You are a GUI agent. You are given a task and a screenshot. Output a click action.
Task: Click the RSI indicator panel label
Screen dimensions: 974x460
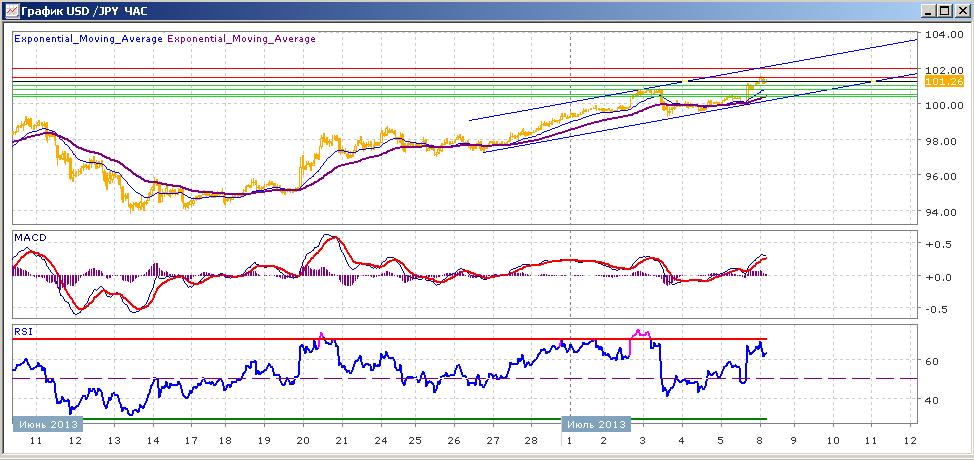[x=22, y=332]
